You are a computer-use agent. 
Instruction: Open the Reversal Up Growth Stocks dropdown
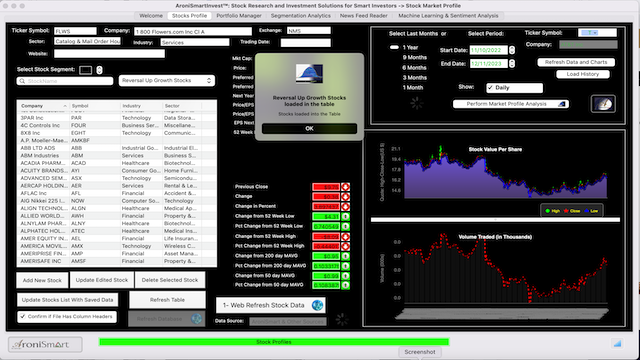click(x=167, y=80)
